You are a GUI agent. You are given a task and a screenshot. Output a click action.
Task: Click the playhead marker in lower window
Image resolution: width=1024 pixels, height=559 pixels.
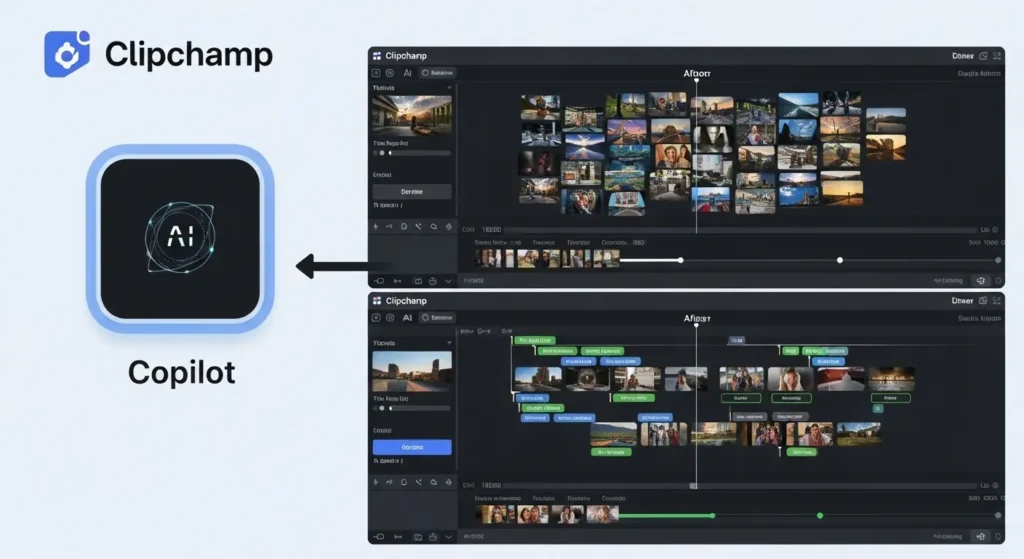click(x=696, y=325)
